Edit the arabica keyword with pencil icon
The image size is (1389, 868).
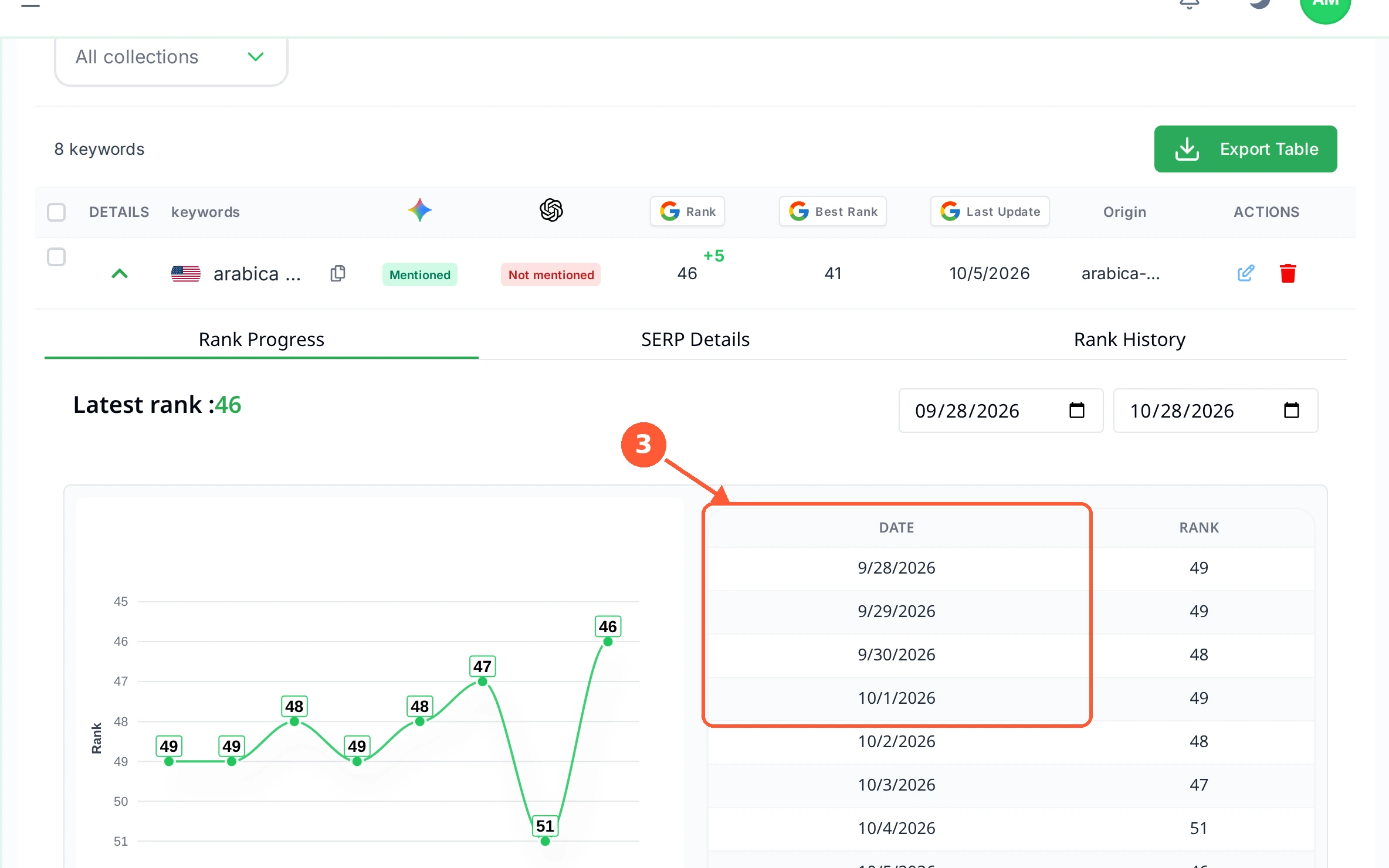[1246, 273]
